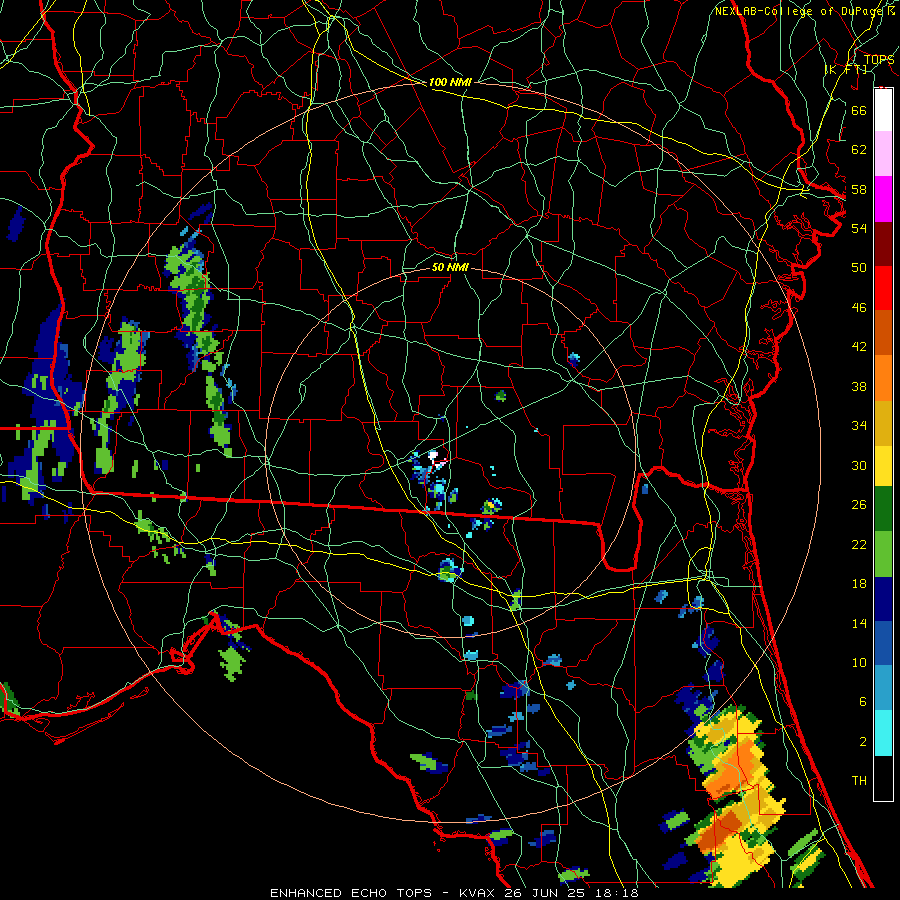Click the 46 scale label

(x=859, y=307)
